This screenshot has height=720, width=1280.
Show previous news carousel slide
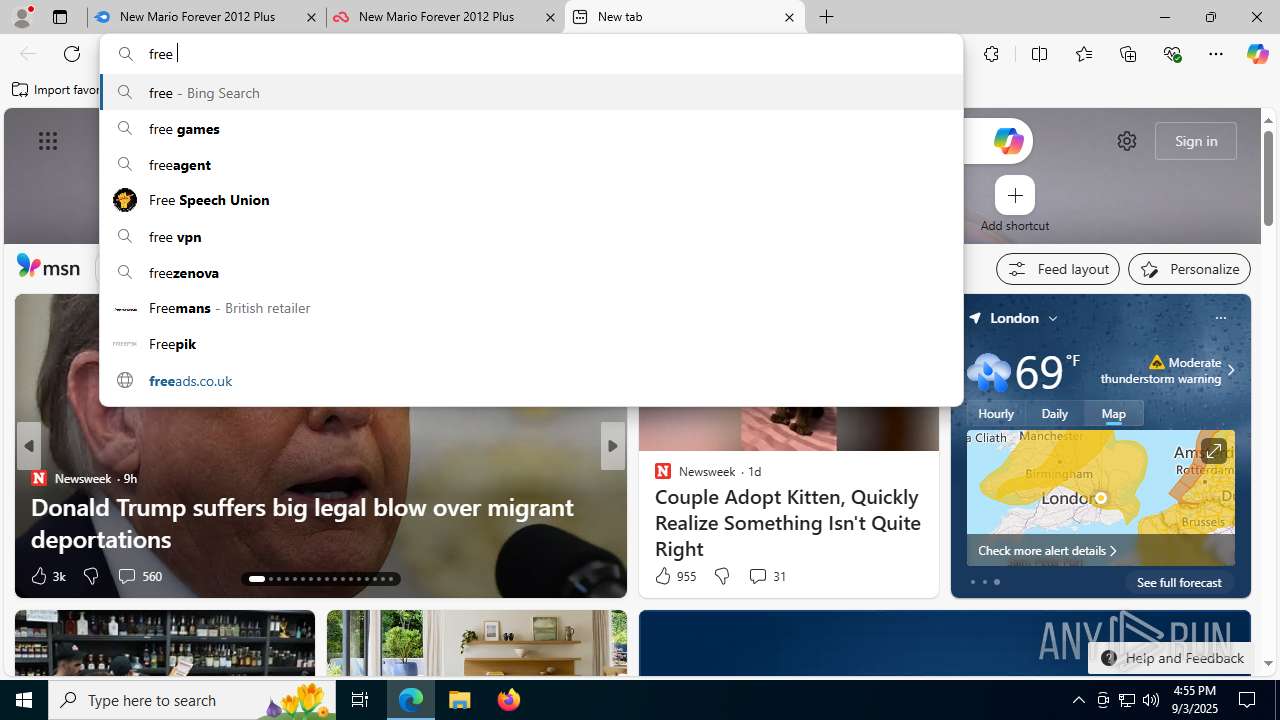tap(29, 446)
